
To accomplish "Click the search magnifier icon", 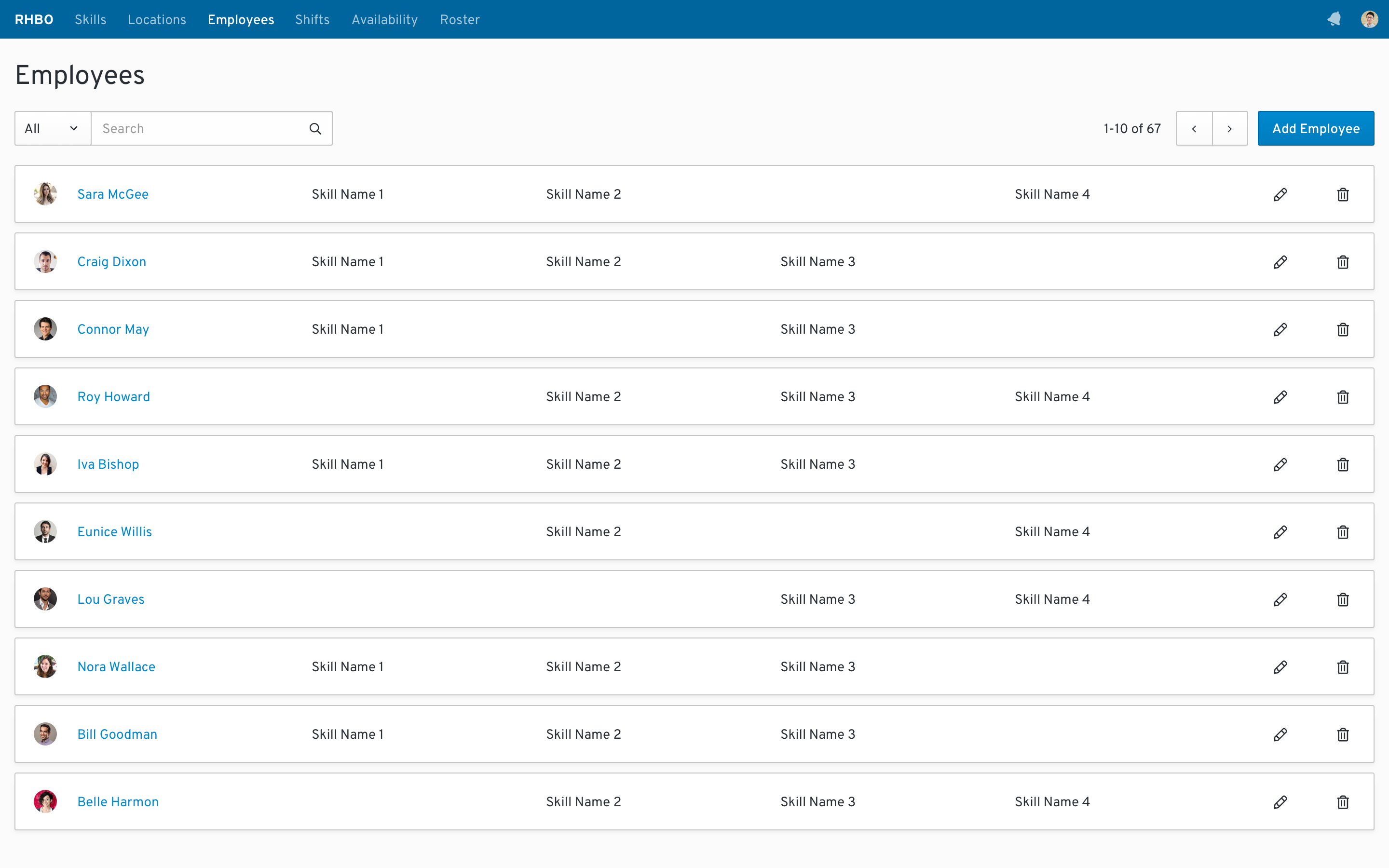I will (x=315, y=129).
